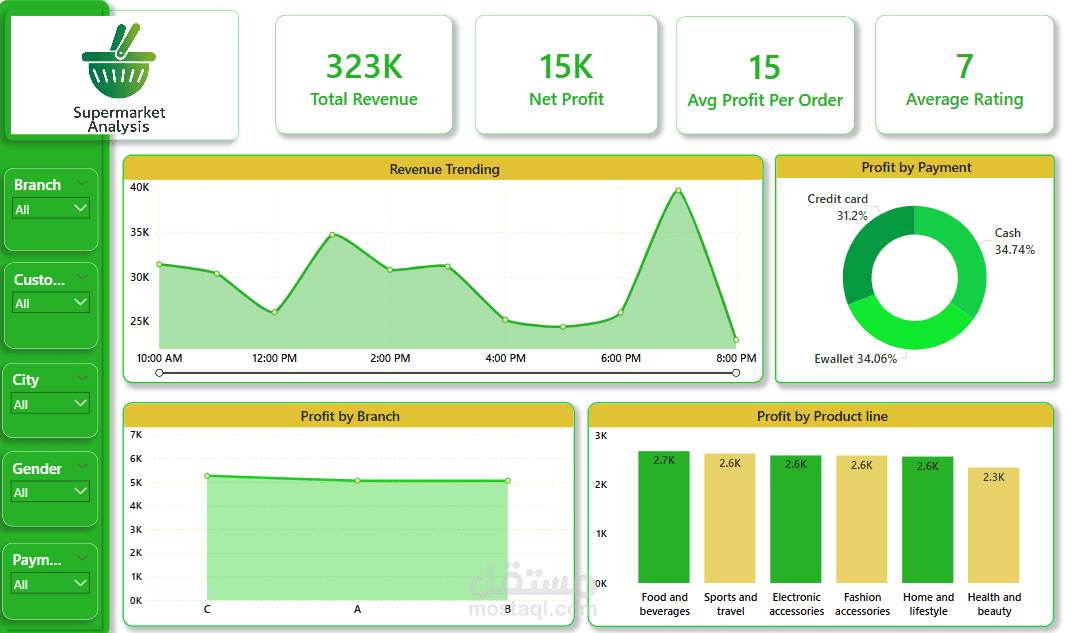
Task: Open the Payment slicer dropdown
Action: tap(51, 582)
